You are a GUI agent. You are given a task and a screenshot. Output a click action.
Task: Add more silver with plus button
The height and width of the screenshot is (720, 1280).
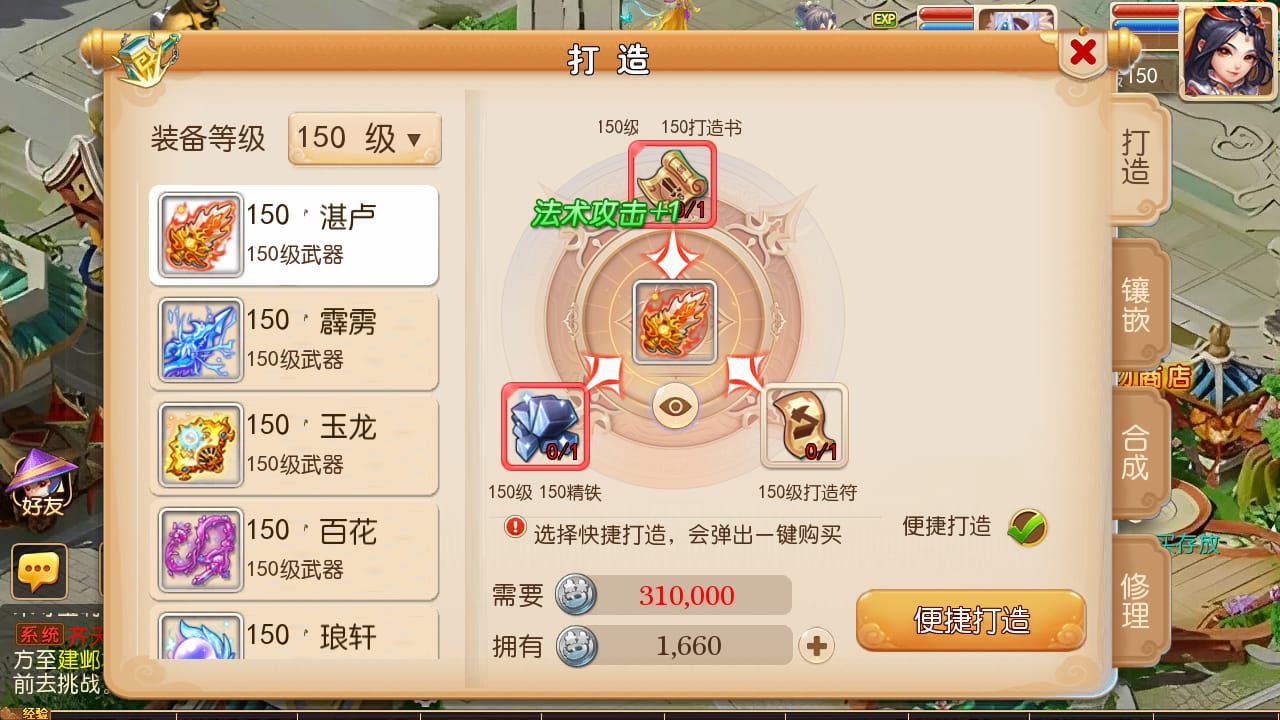point(816,646)
